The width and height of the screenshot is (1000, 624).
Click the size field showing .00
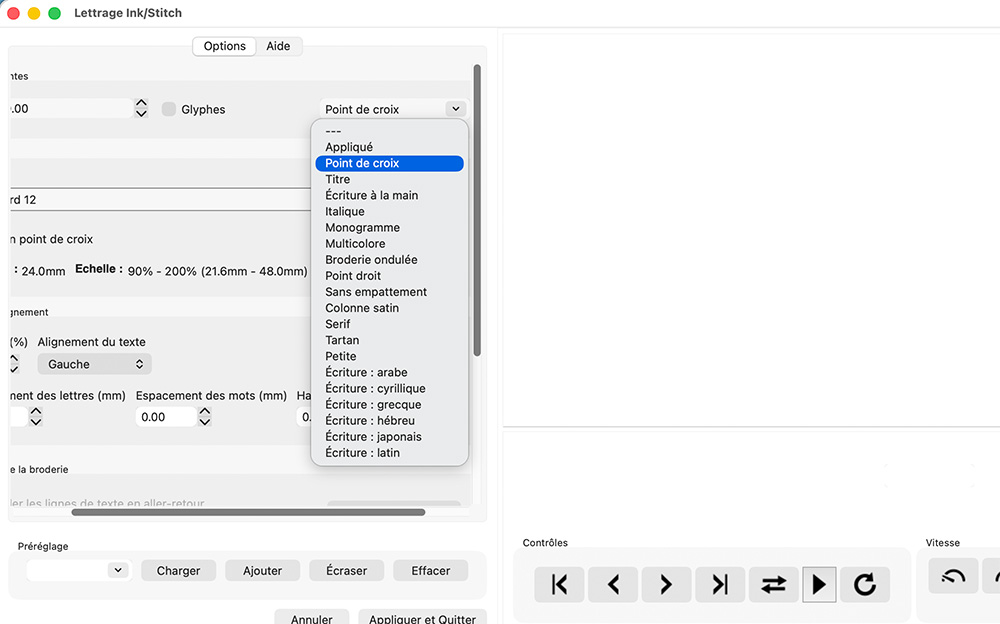coord(71,108)
